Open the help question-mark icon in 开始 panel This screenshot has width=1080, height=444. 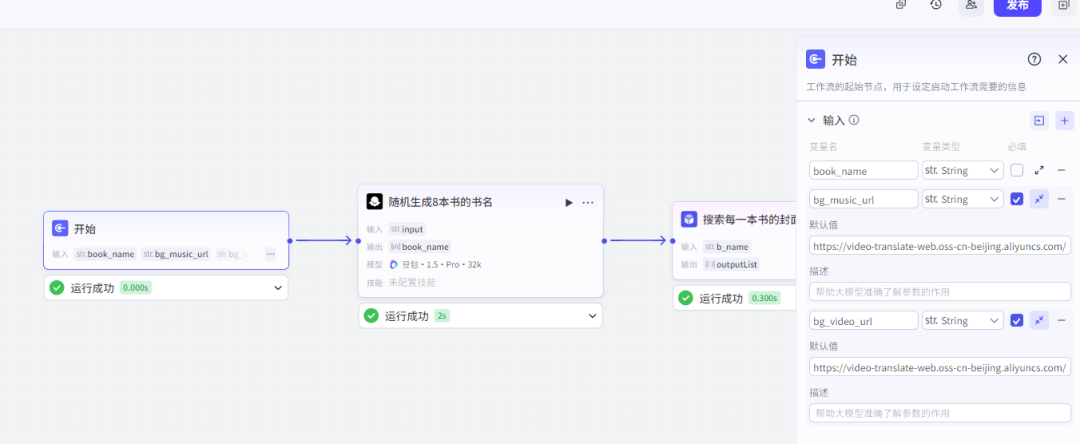click(x=1034, y=59)
